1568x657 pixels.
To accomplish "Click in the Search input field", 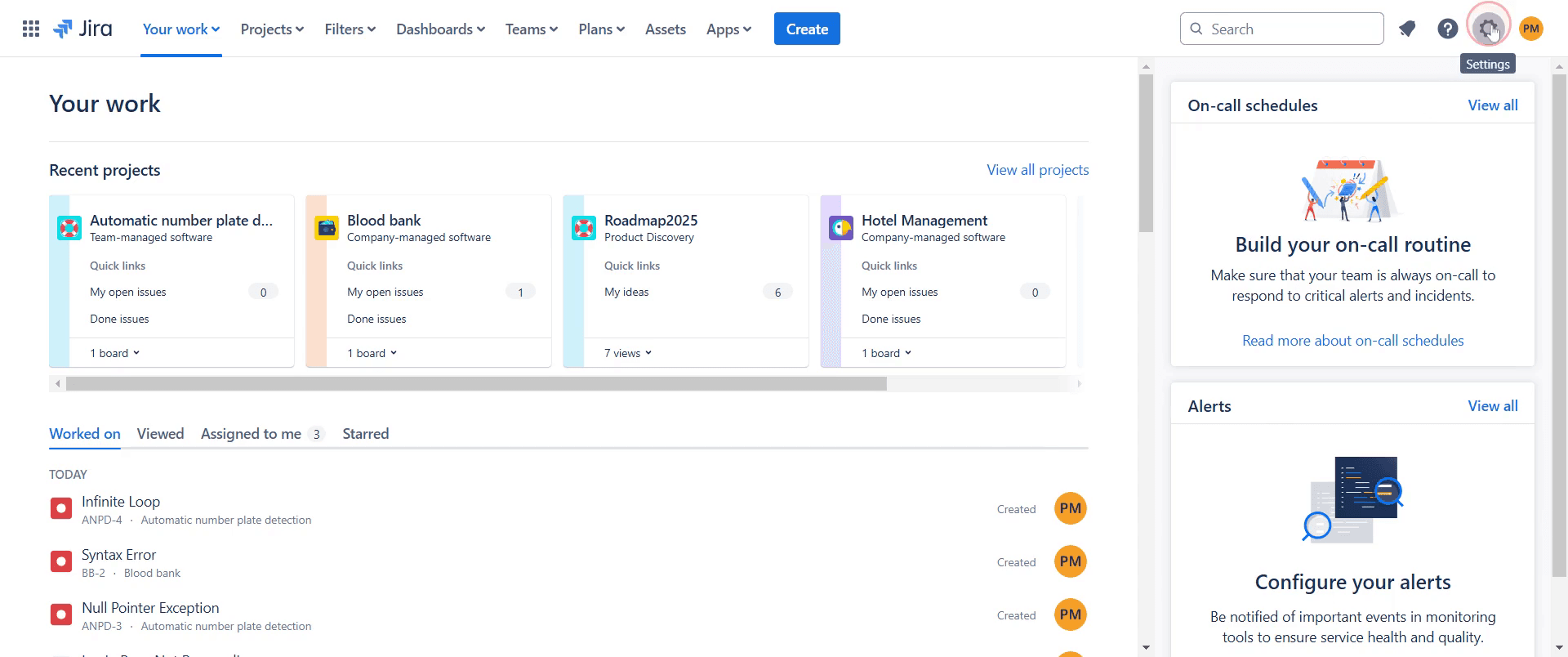I will 1281,29.
